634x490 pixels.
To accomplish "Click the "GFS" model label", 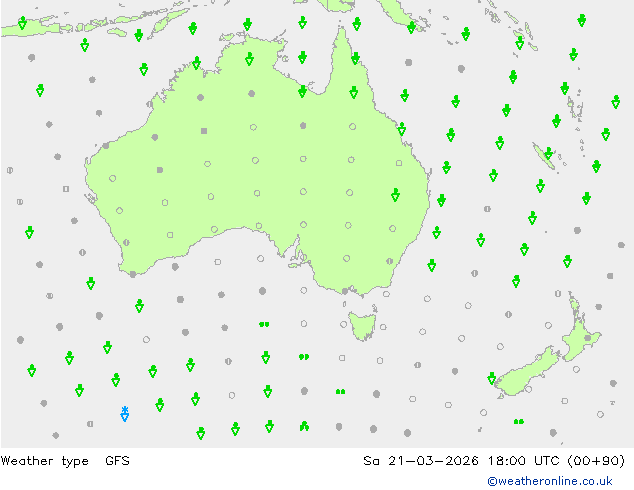I will point(117,460).
